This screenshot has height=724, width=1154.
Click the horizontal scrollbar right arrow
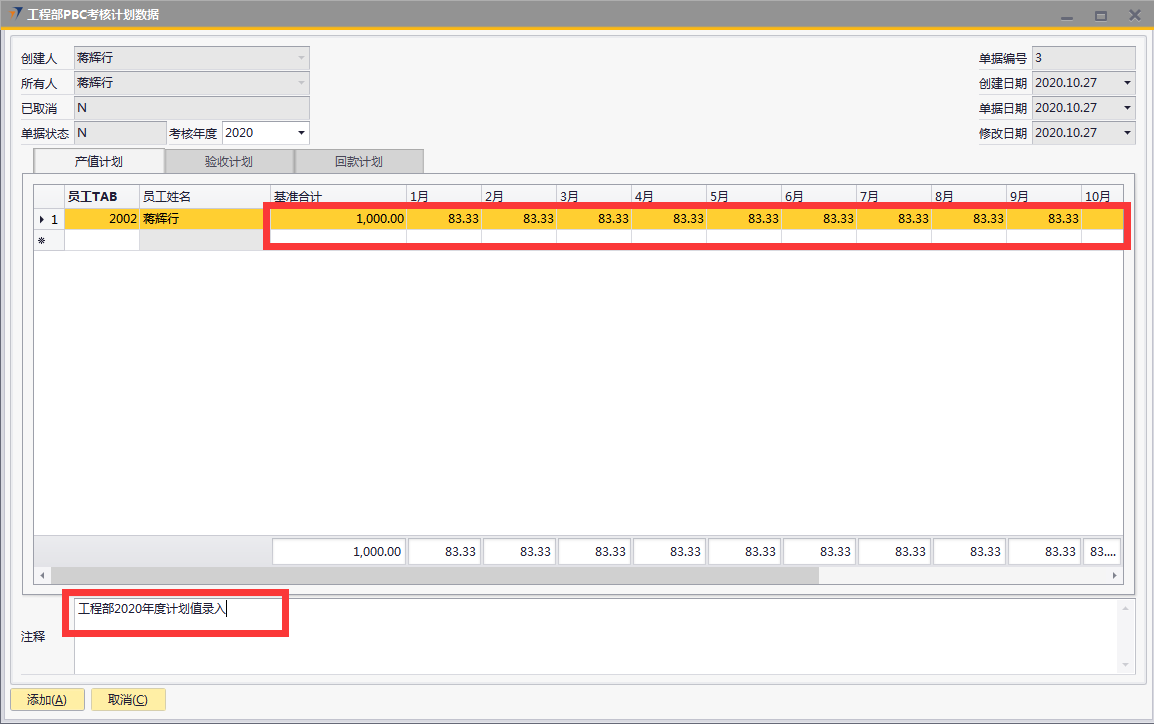point(1115,576)
